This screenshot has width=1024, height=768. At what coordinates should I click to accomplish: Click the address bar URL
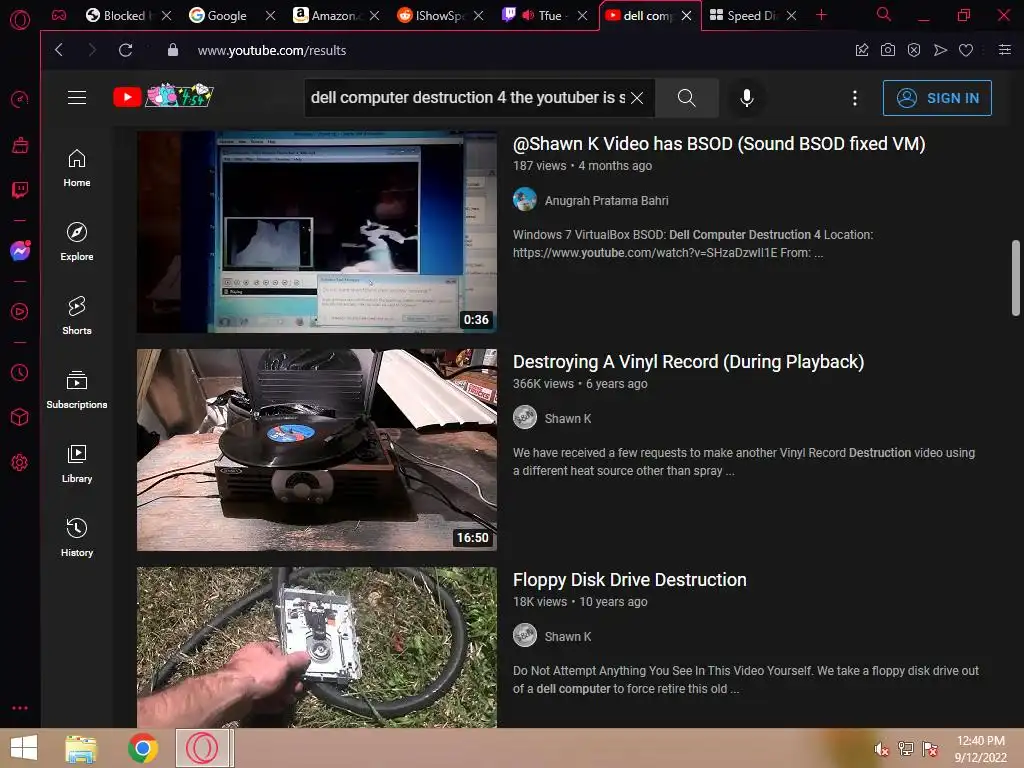272,50
